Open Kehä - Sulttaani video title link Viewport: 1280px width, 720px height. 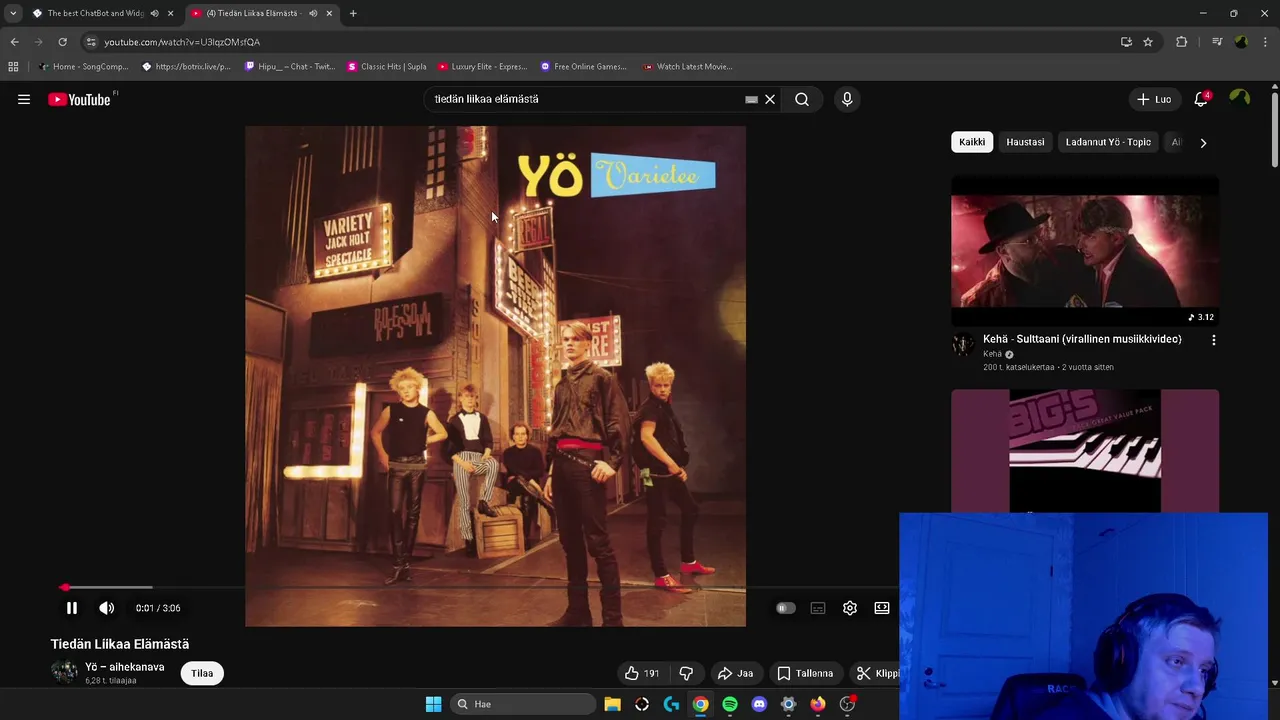coord(1082,339)
